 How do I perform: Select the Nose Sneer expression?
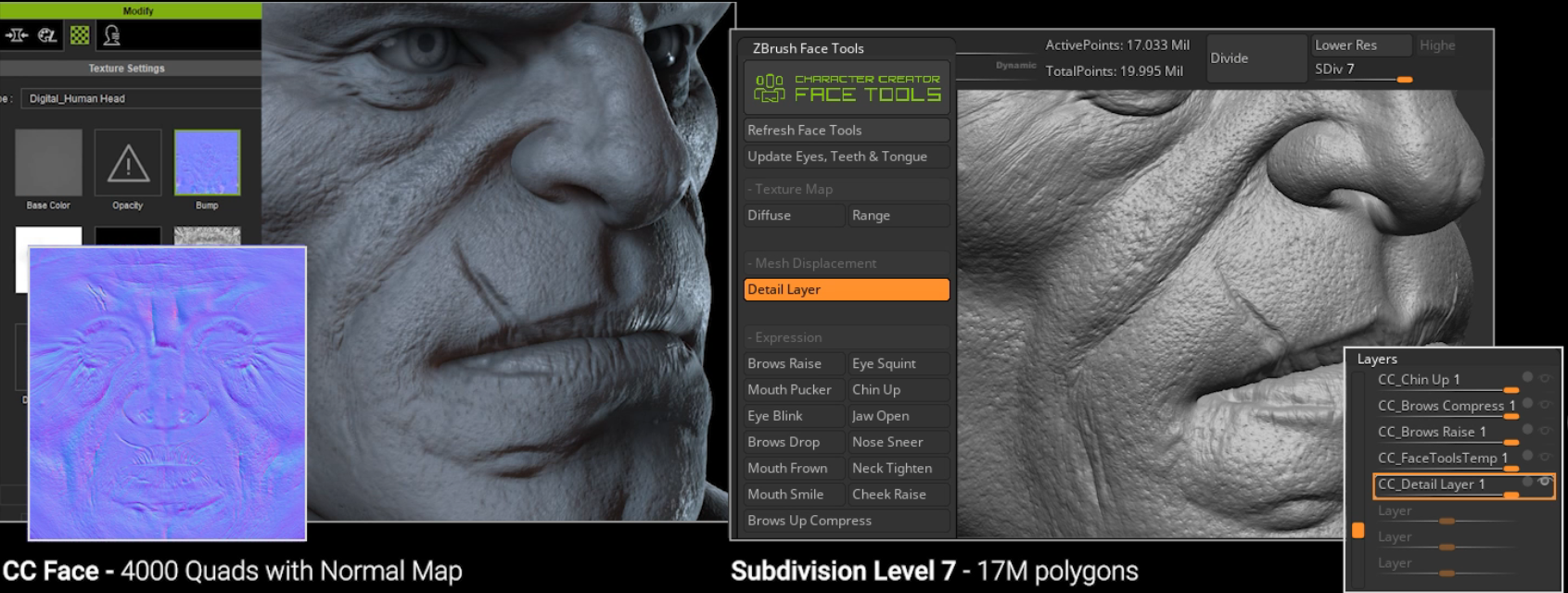[x=899, y=441]
